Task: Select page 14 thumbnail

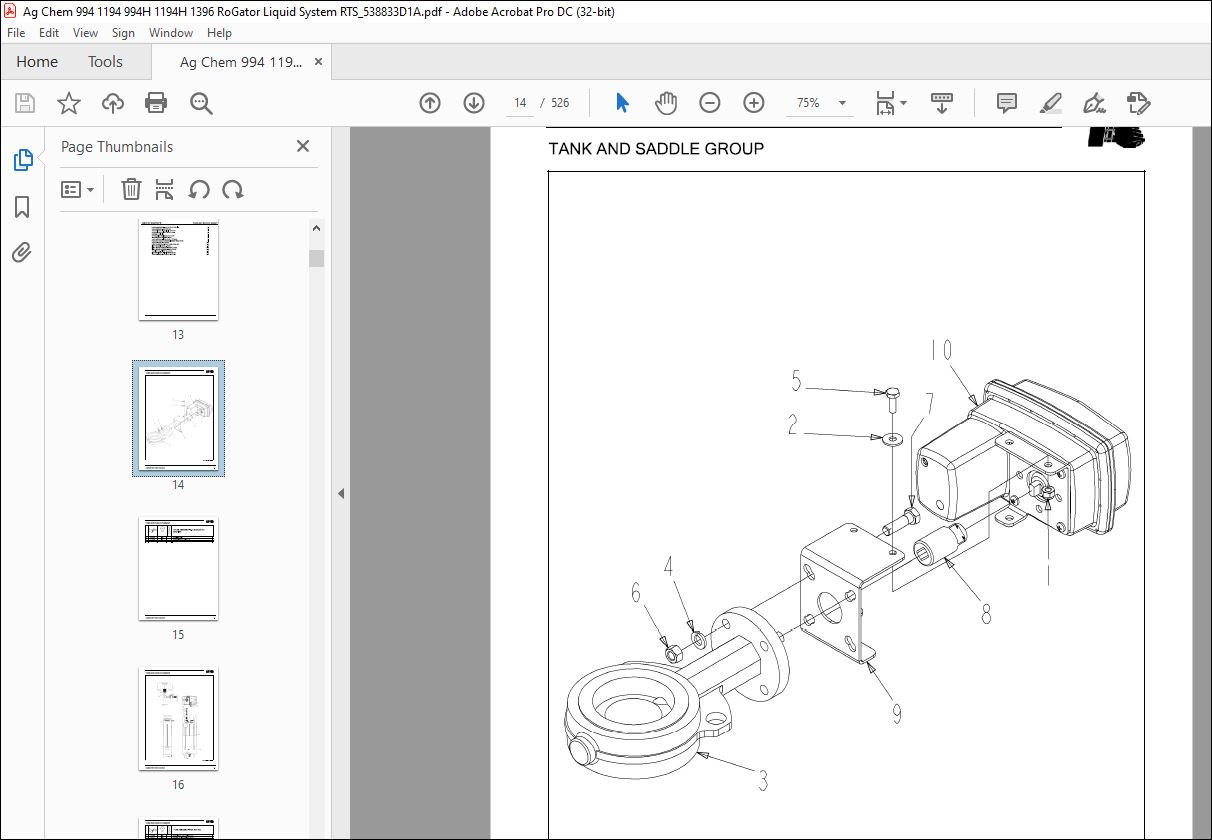Action: click(178, 419)
